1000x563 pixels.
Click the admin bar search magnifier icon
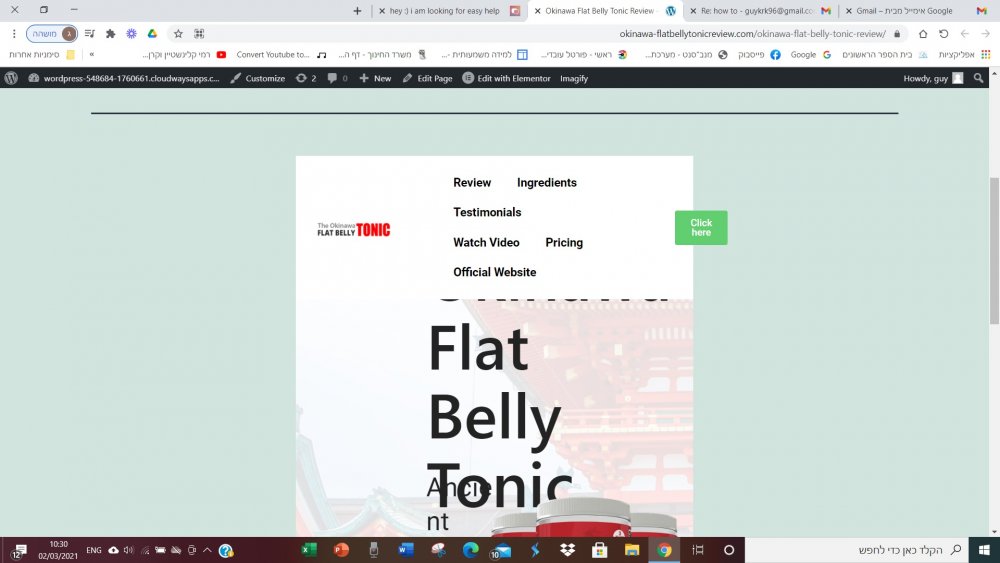(978, 78)
